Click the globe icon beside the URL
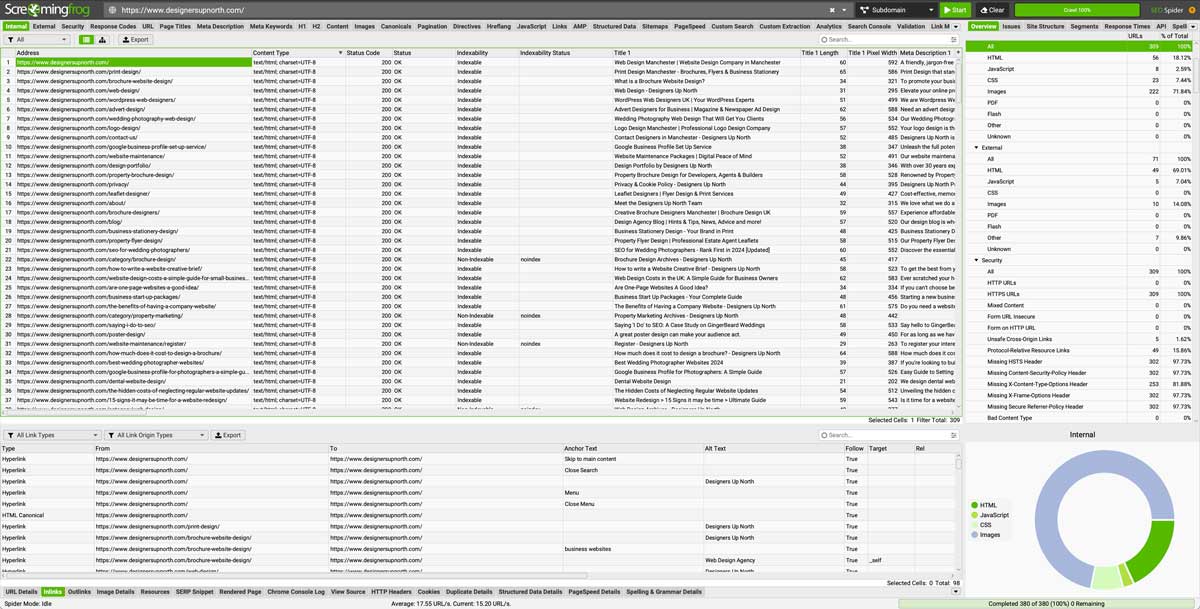1200x609 pixels. pyautogui.click(x=113, y=10)
